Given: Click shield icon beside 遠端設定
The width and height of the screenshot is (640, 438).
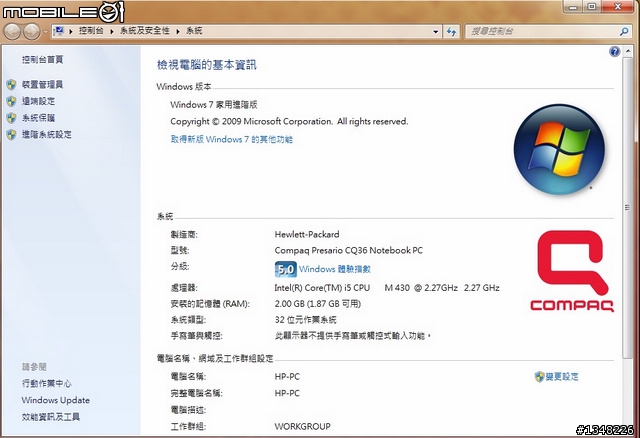Looking at the screenshot, I should pos(11,101).
